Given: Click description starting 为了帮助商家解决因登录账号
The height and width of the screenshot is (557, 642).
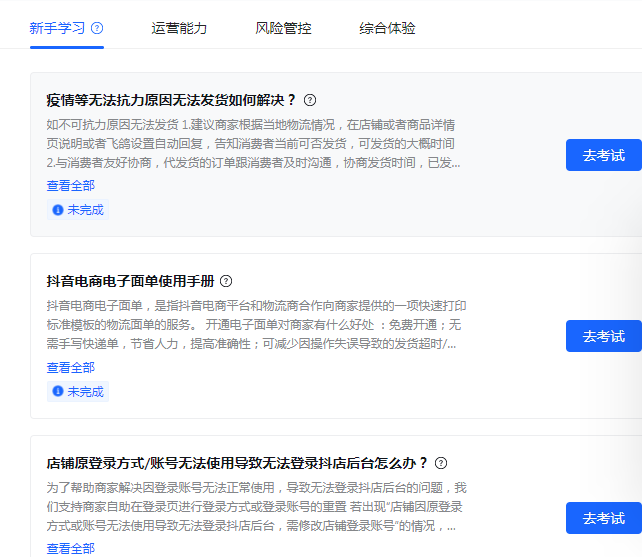Looking at the screenshot, I should pyautogui.click(x=256, y=507).
